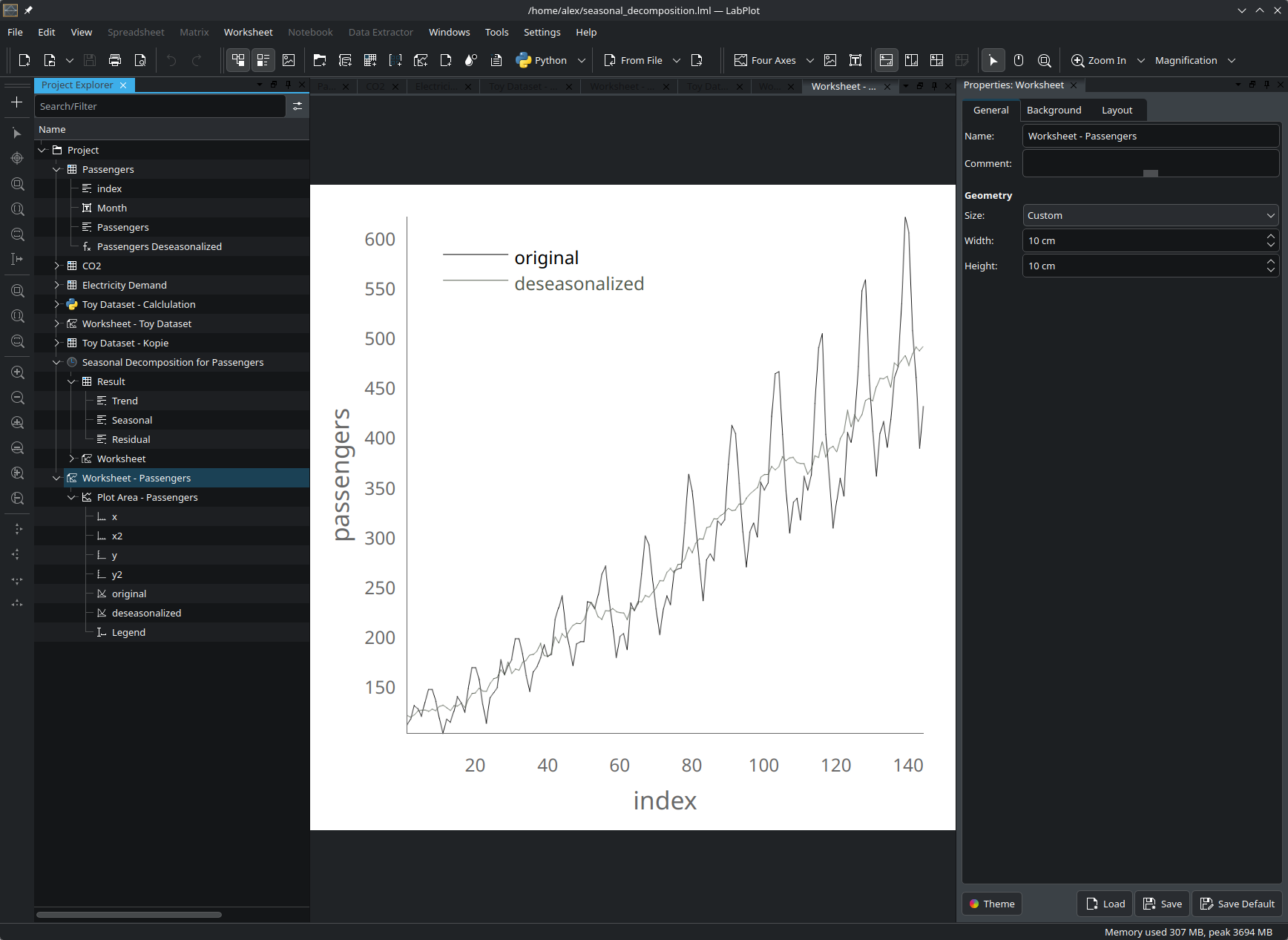
Task: Expand the CO2 spreadsheet tree node
Action: tap(57, 266)
